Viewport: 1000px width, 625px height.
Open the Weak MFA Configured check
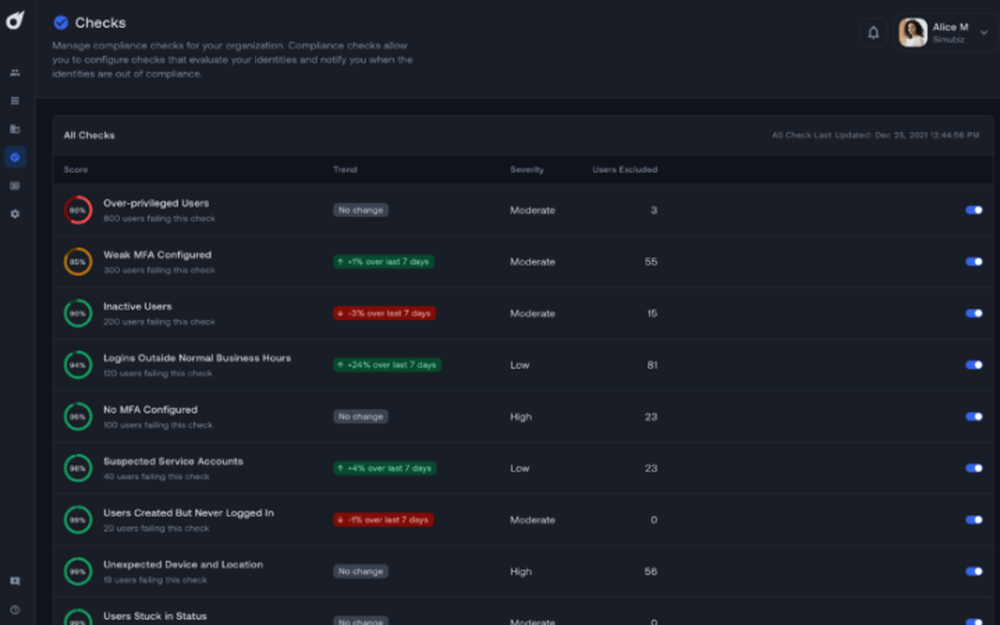click(157, 255)
